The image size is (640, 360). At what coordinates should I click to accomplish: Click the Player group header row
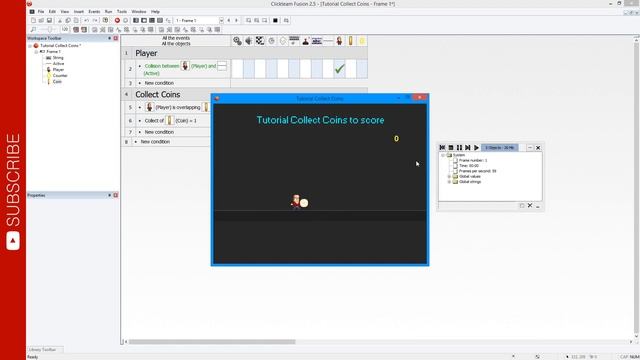point(244,53)
